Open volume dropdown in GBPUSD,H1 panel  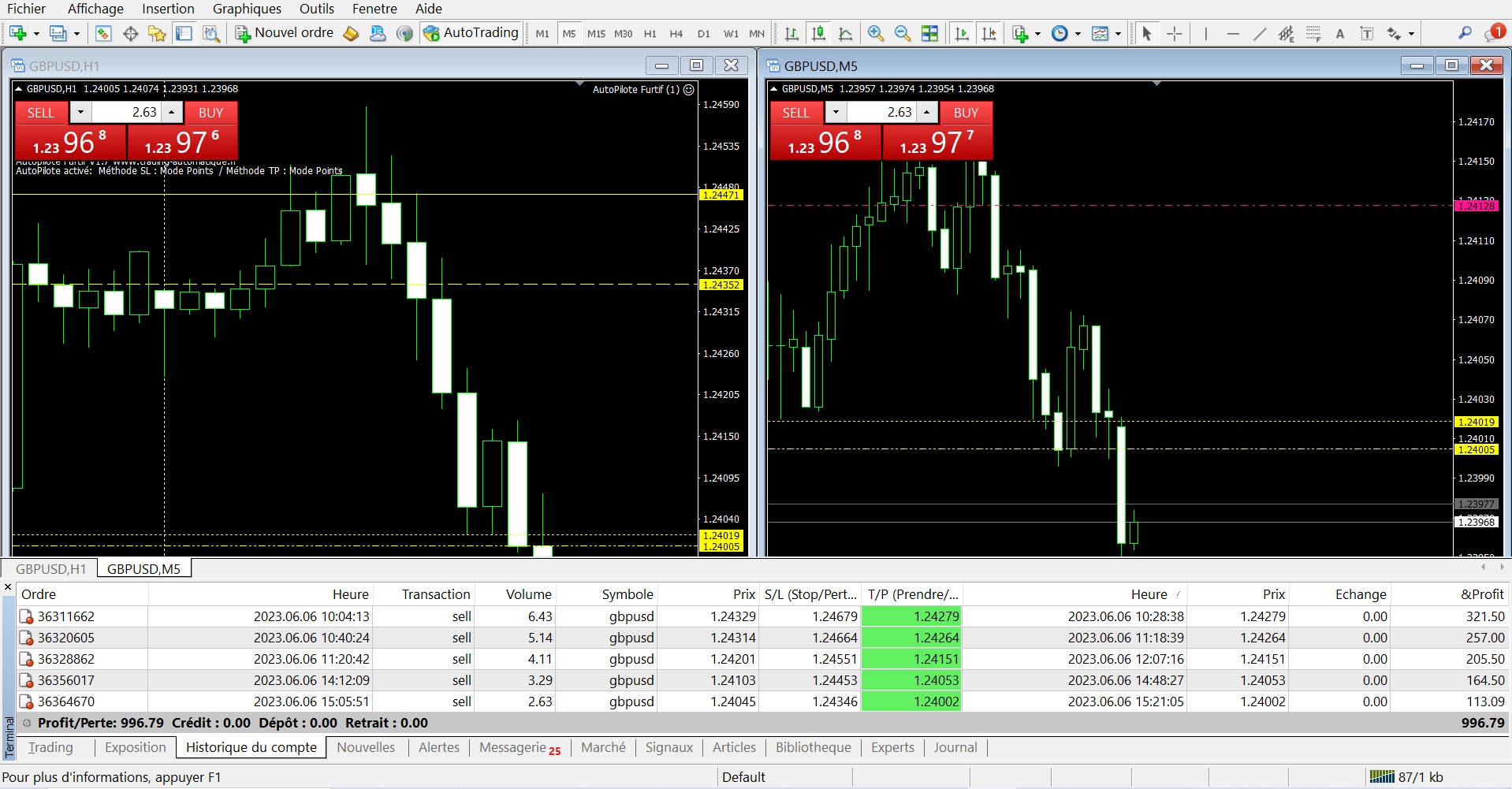(x=80, y=113)
